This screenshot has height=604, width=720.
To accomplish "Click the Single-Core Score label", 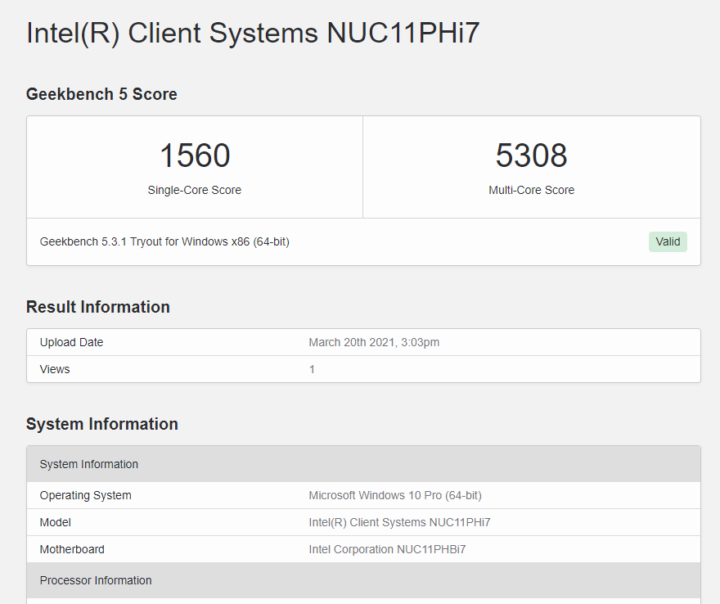I will click(x=194, y=190).
